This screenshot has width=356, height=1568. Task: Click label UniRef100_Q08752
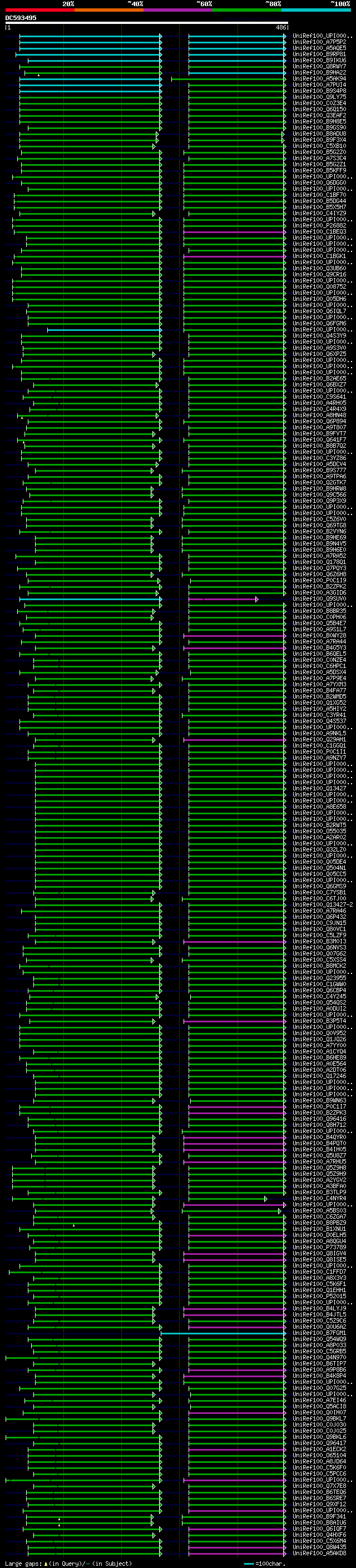(319, 286)
